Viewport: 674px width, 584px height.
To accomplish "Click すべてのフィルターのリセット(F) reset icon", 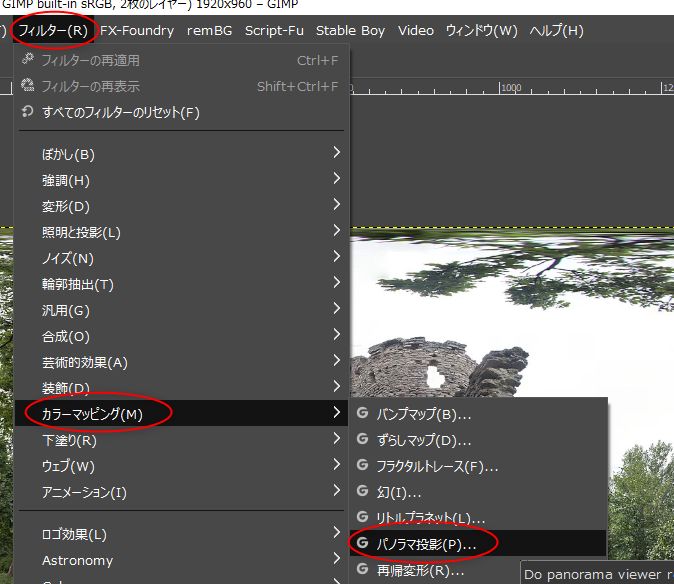I will click(27, 112).
